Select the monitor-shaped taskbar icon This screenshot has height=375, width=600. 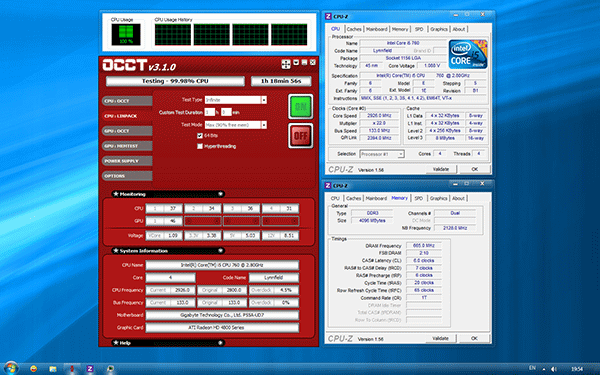pos(110,369)
